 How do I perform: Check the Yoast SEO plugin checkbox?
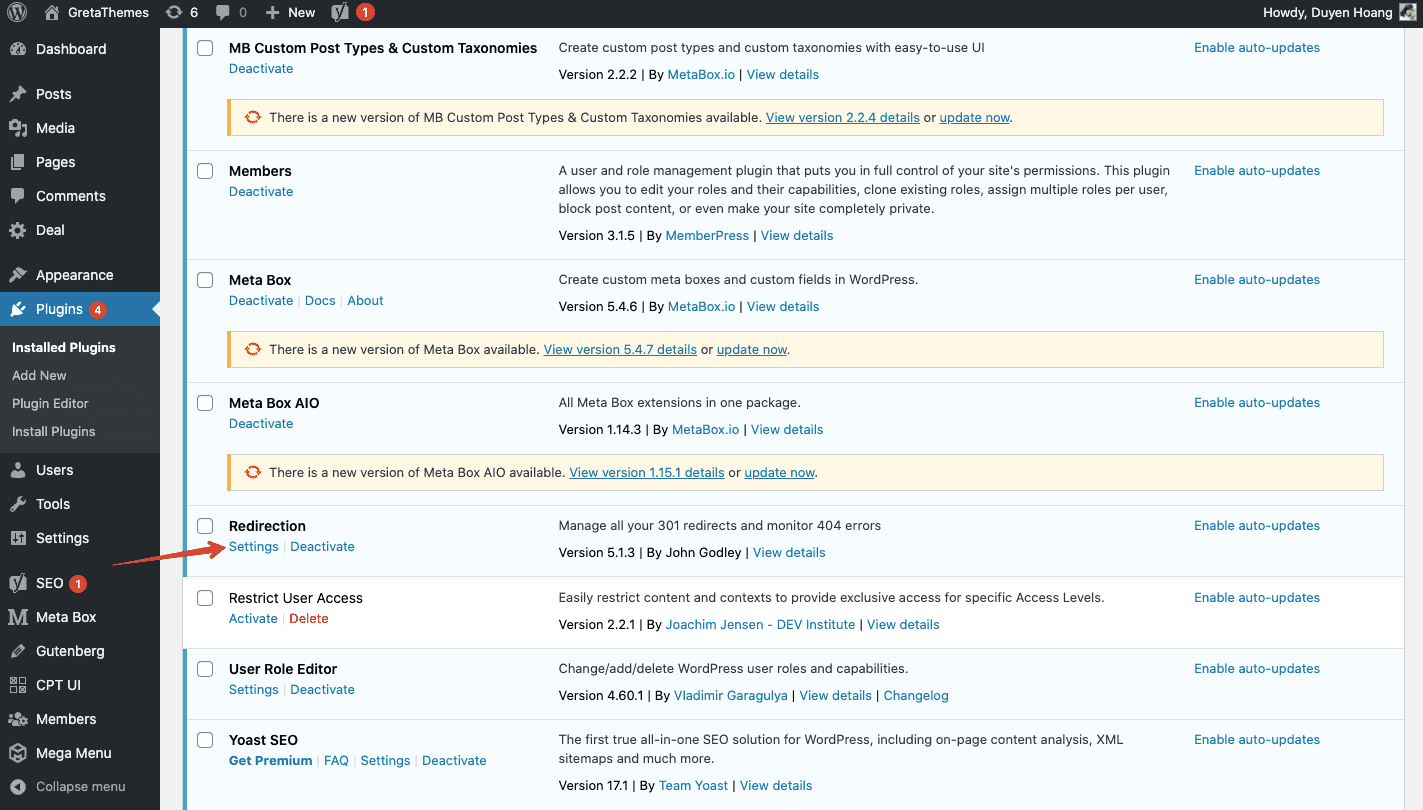pos(205,741)
